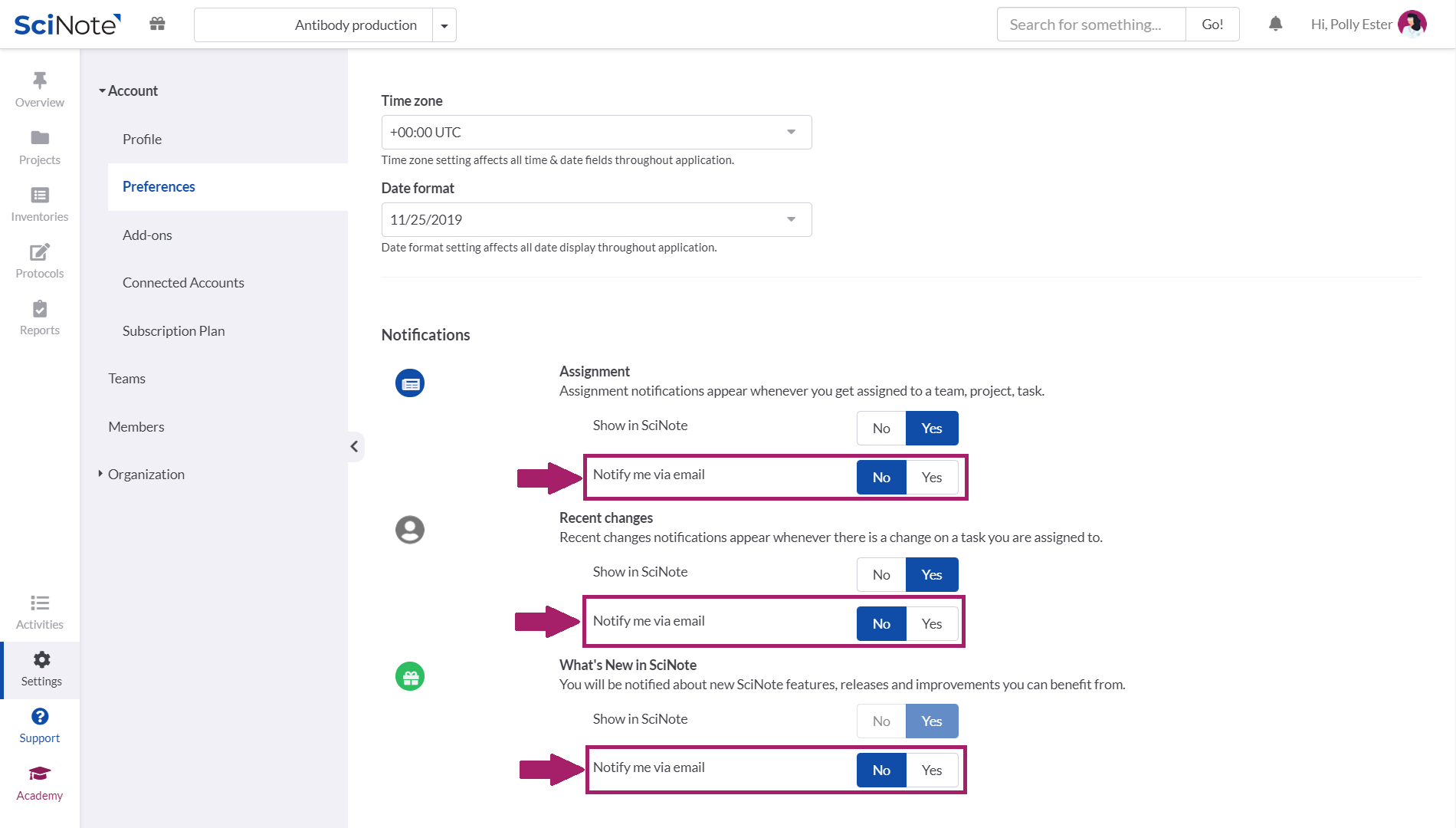Image resolution: width=1456 pixels, height=828 pixels.
Task: Open Projects in left sidebar
Action: coord(40,147)
